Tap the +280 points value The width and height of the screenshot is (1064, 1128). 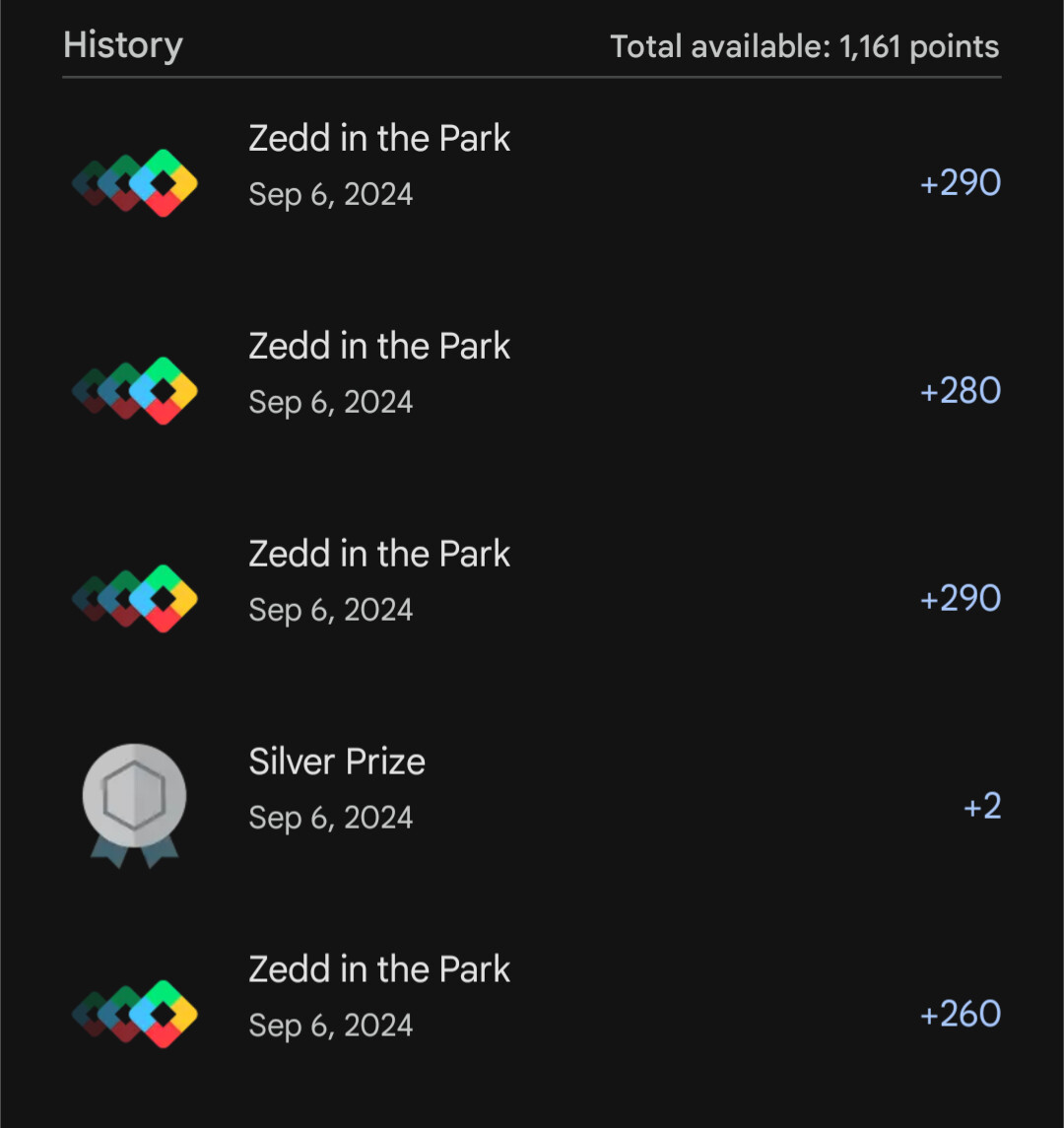pos(960,391)
